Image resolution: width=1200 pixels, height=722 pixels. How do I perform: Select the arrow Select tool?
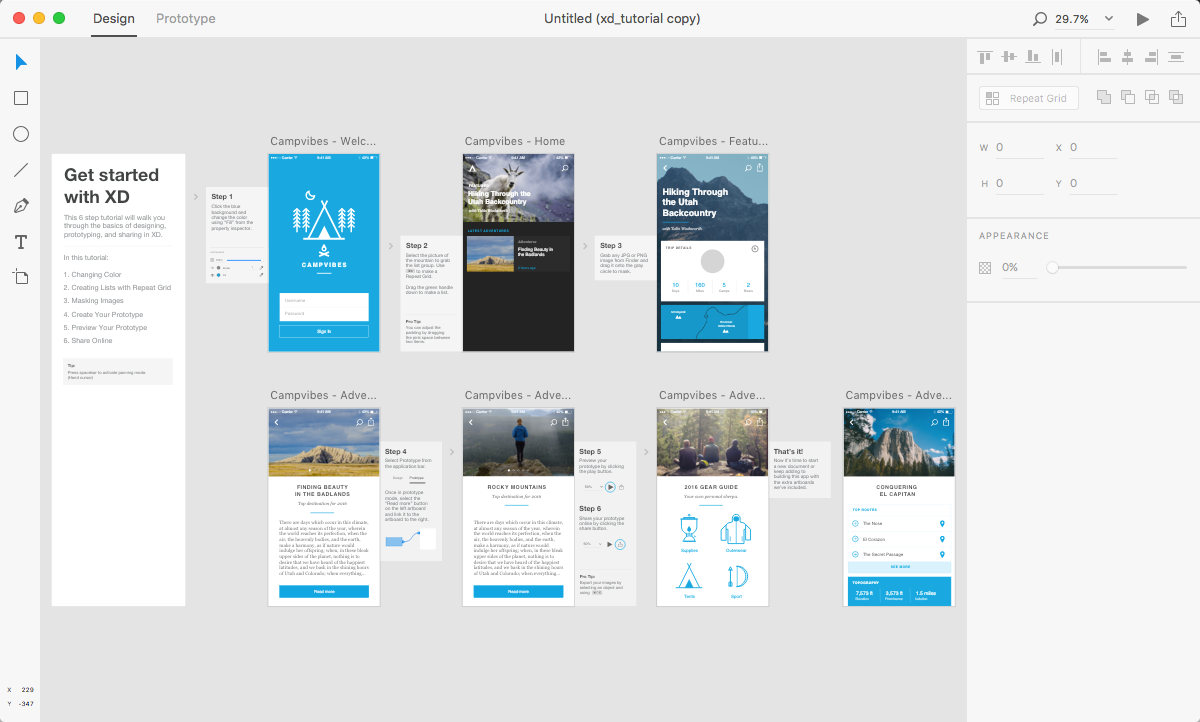[21, 62]
